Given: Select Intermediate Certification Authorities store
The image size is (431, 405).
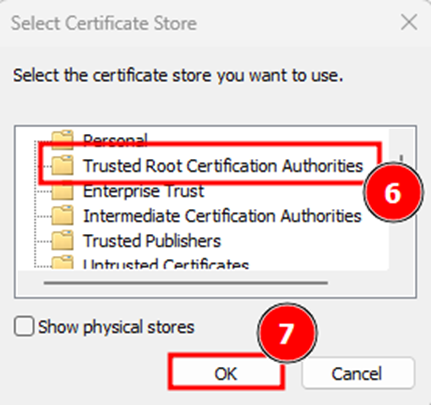Looking at the screenshot, I should (222, 216).
